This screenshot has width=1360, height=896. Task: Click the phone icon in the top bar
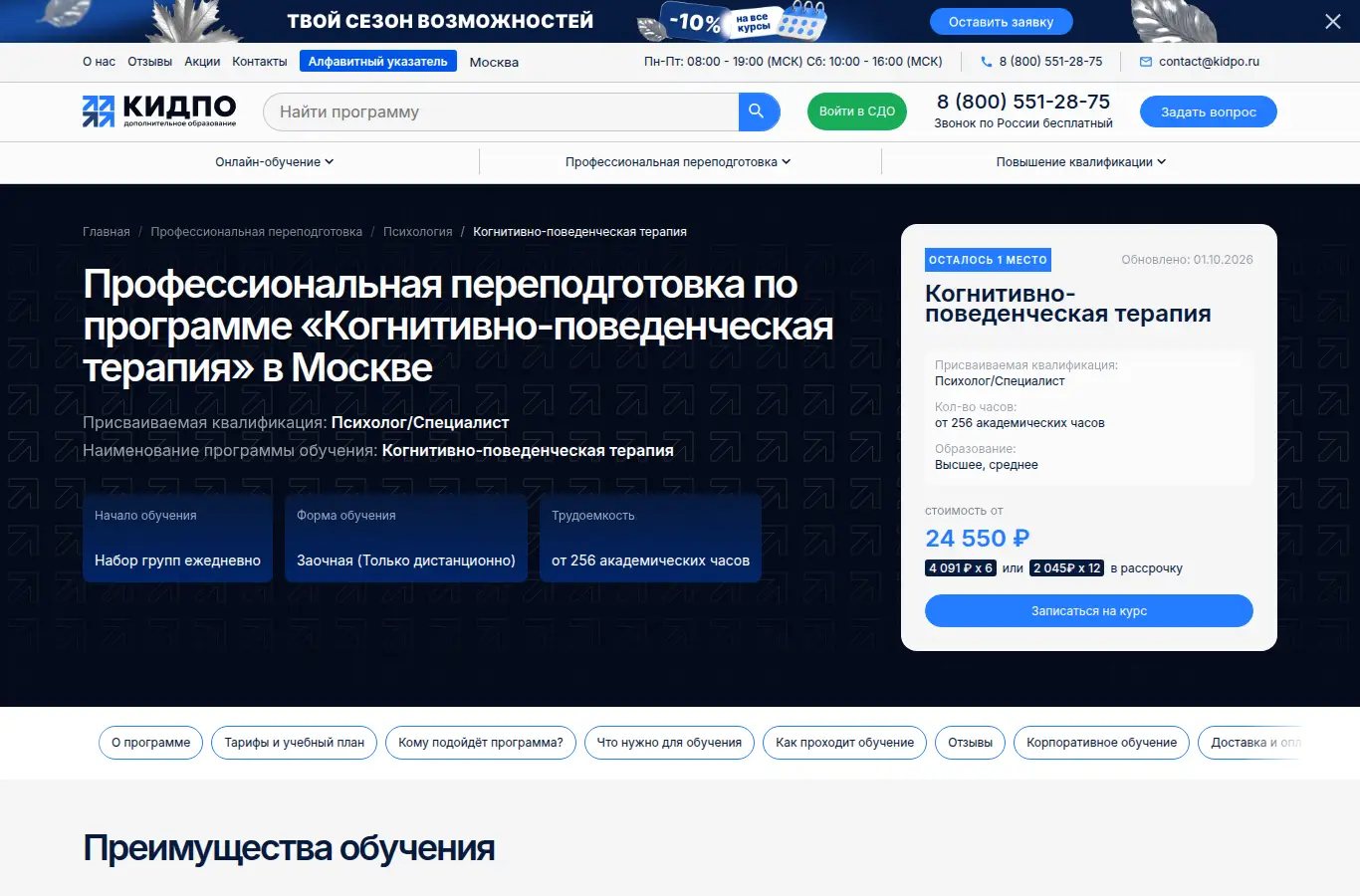click(x=986, y=62)
